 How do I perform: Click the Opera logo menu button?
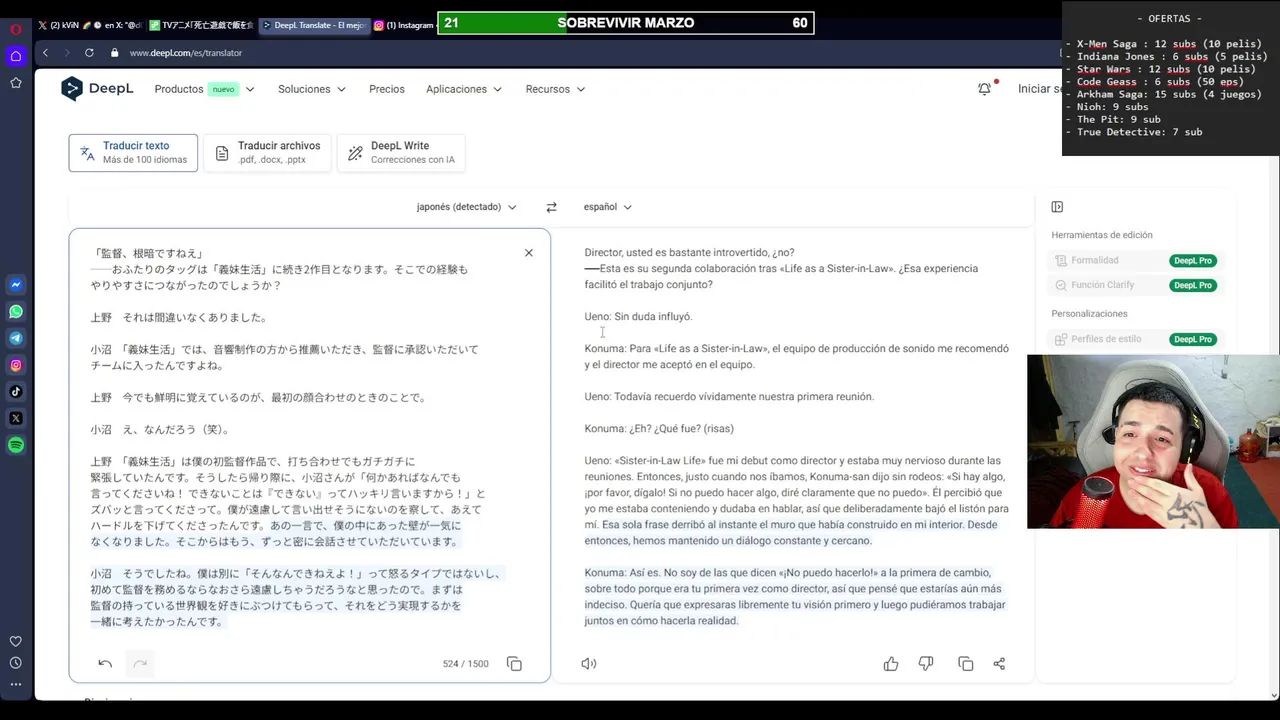(16, 29)
